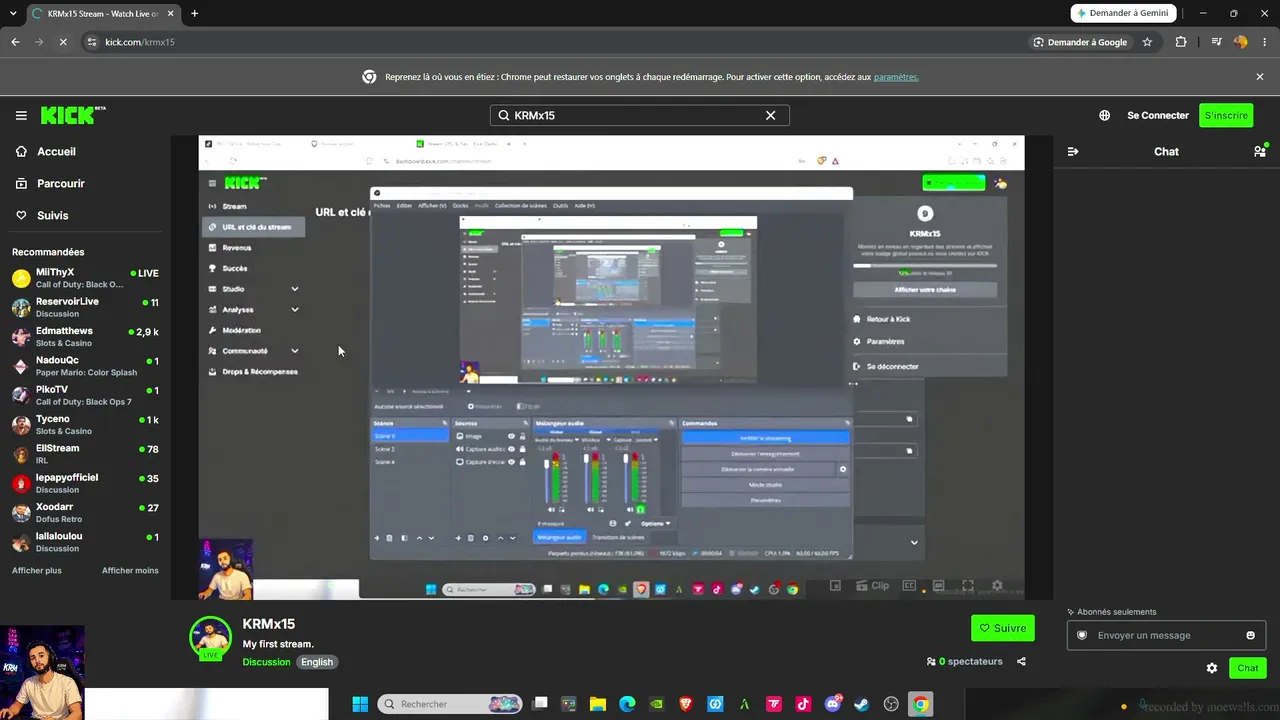This screenshot has width=1280, height=720.
Task: Clear the KRMx15 search text
Action: click(770, 115)
